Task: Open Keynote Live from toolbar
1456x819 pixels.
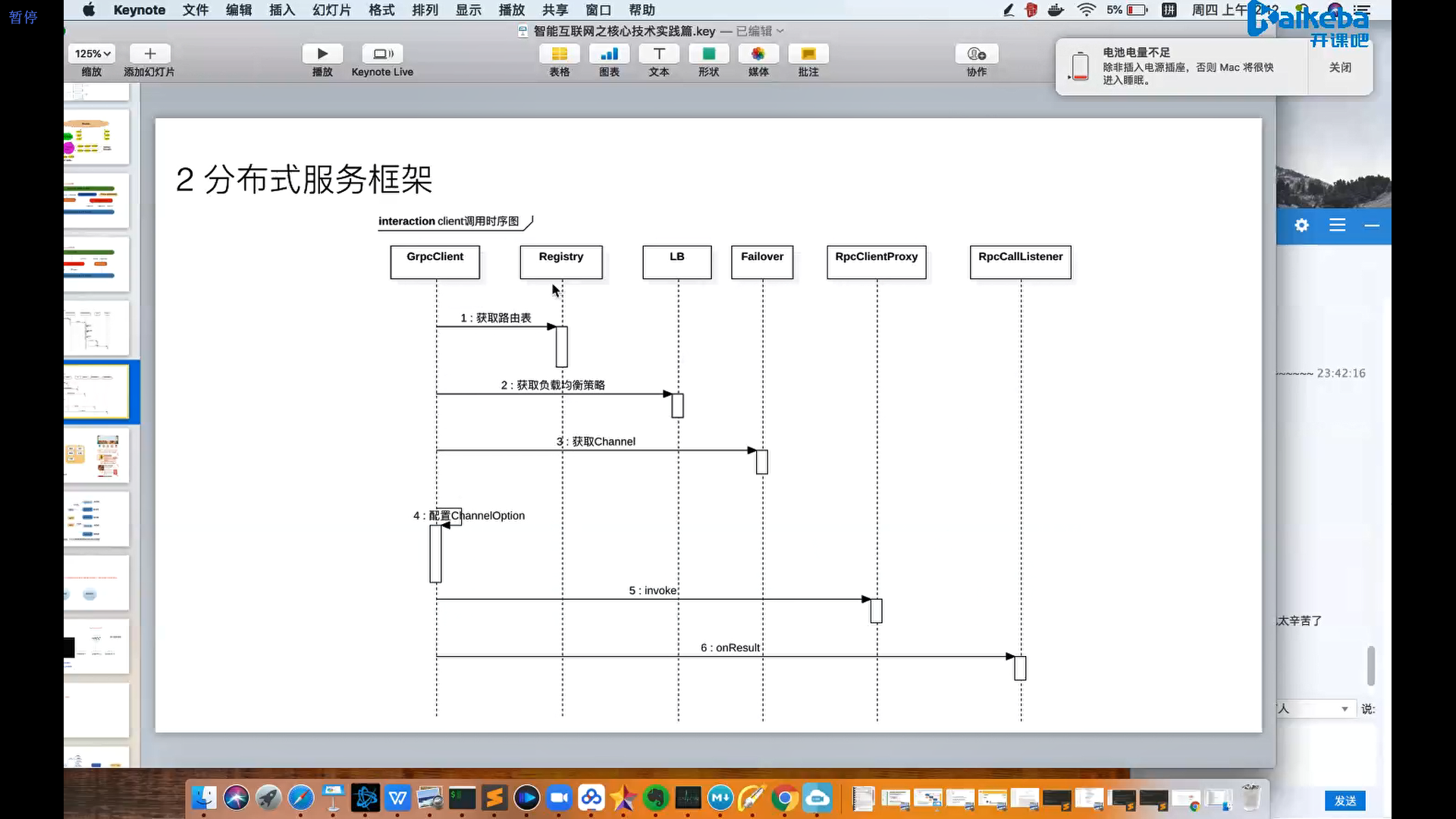Action: (x=382, y=54)
